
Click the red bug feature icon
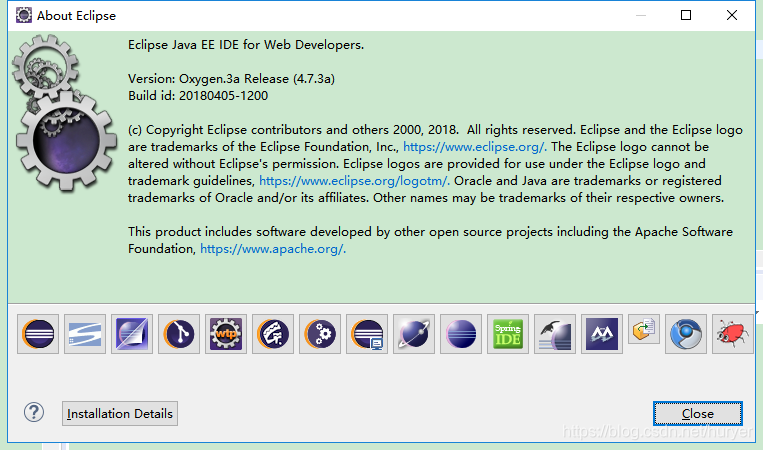point(733,334)
